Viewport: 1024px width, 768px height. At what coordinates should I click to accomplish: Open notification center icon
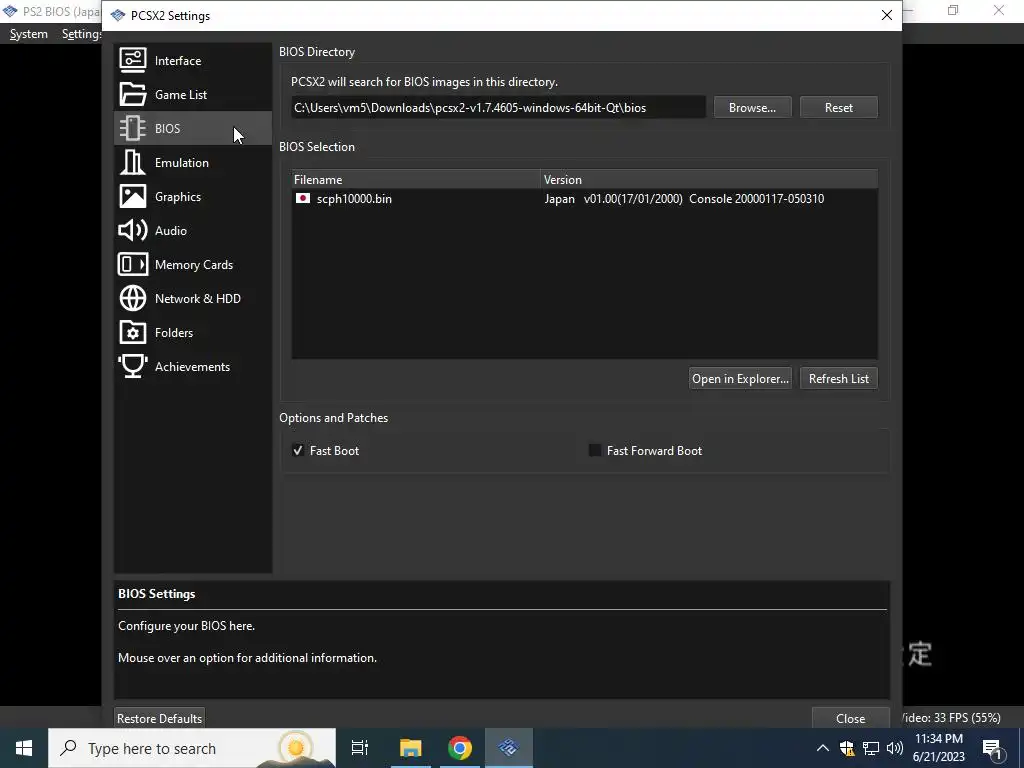pos(992,748)
